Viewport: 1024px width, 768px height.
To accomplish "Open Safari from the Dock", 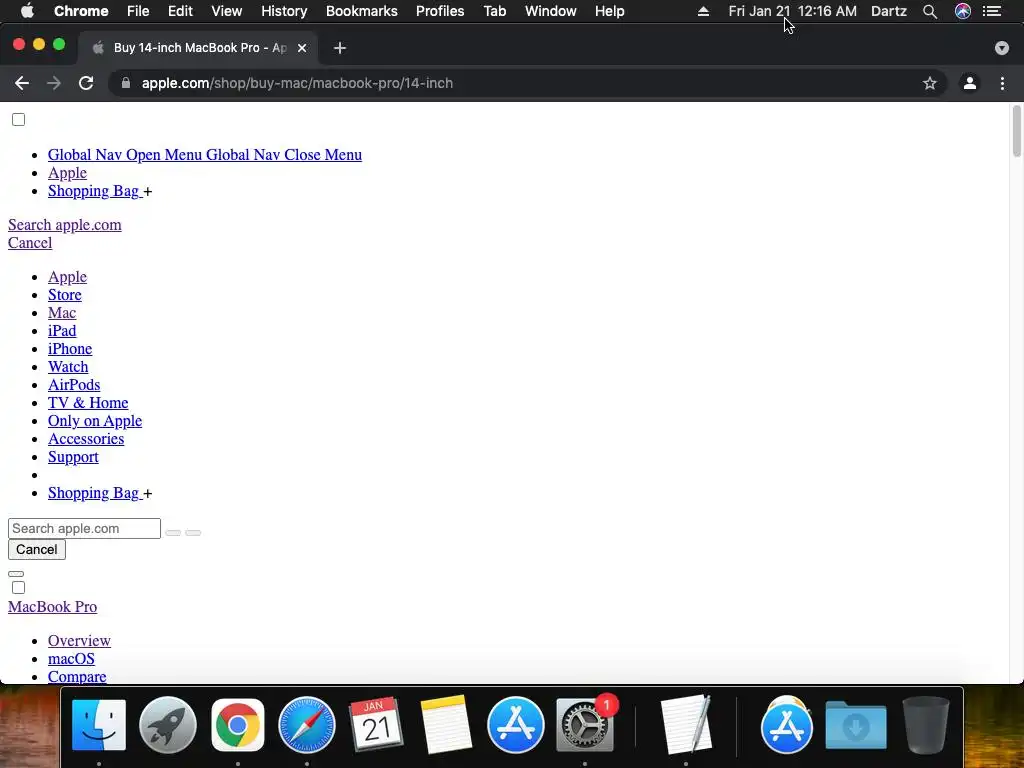I will pos(307,725).
